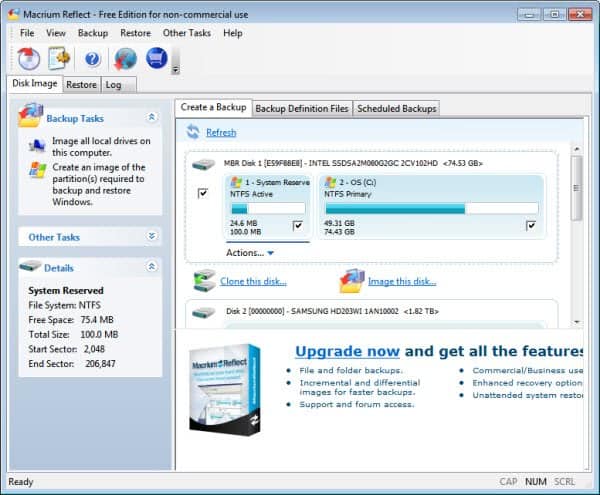Image resolution: width=600 pixels, height=495 pixels.
Task: Click the globe update check toolbar icon
Action: [x=125, y=59]
